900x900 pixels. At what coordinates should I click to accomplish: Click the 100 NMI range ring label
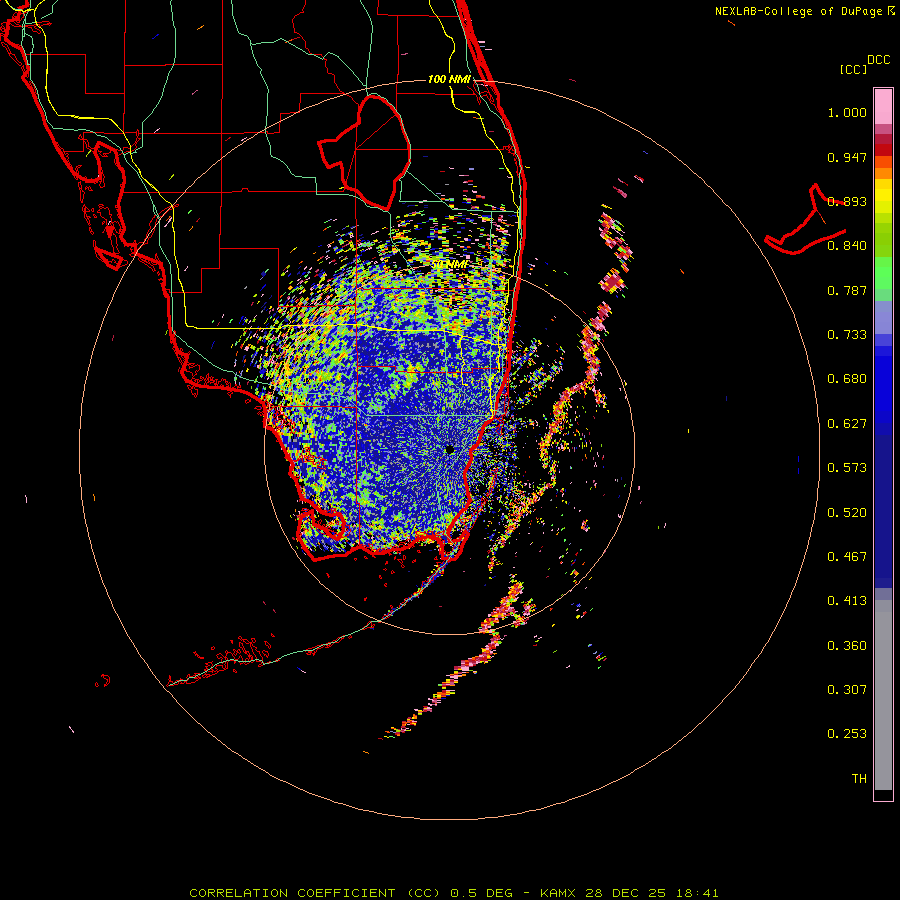point(449,79)
